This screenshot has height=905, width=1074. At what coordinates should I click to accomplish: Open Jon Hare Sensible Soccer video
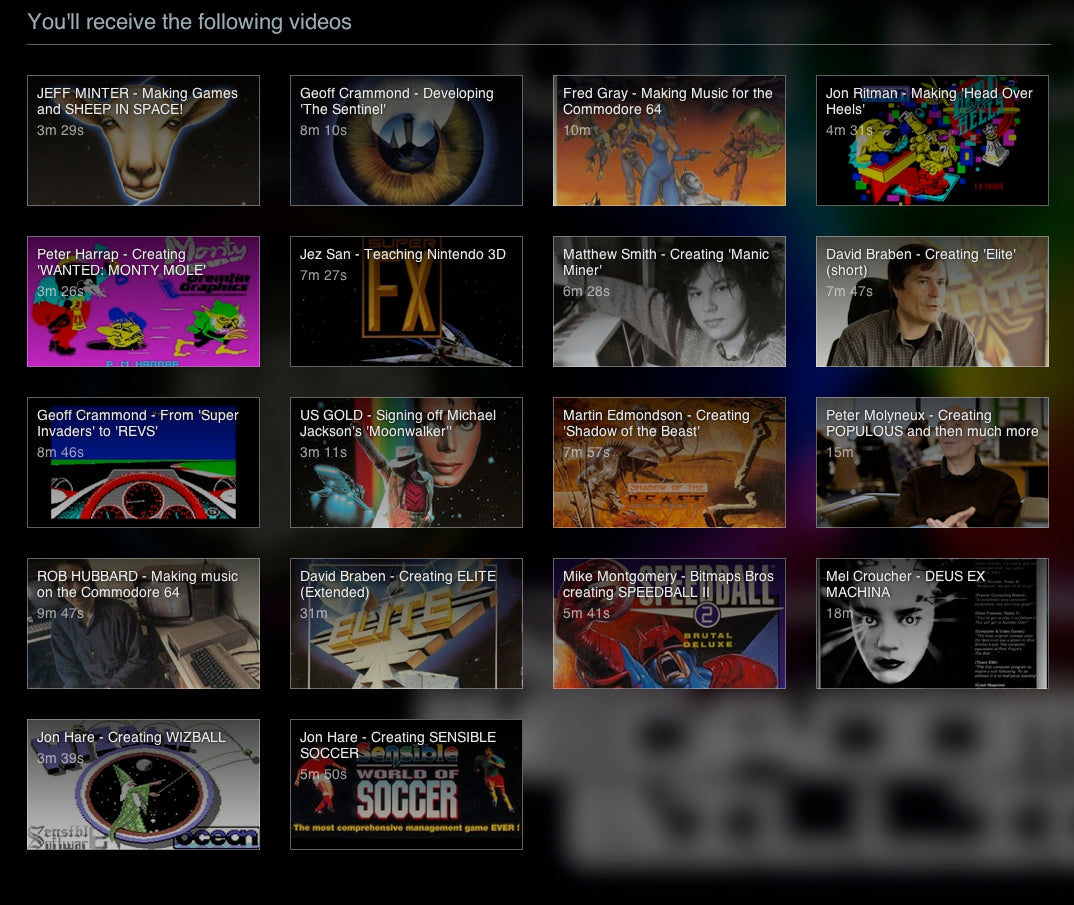pos(406,785)
